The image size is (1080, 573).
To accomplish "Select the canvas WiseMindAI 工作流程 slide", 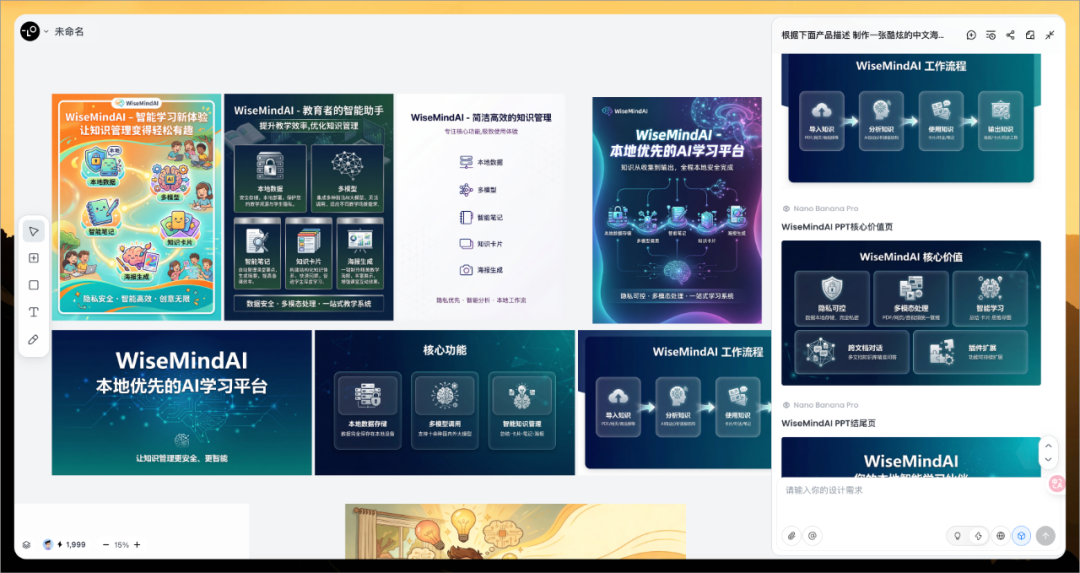I will [x=674, y=403].
